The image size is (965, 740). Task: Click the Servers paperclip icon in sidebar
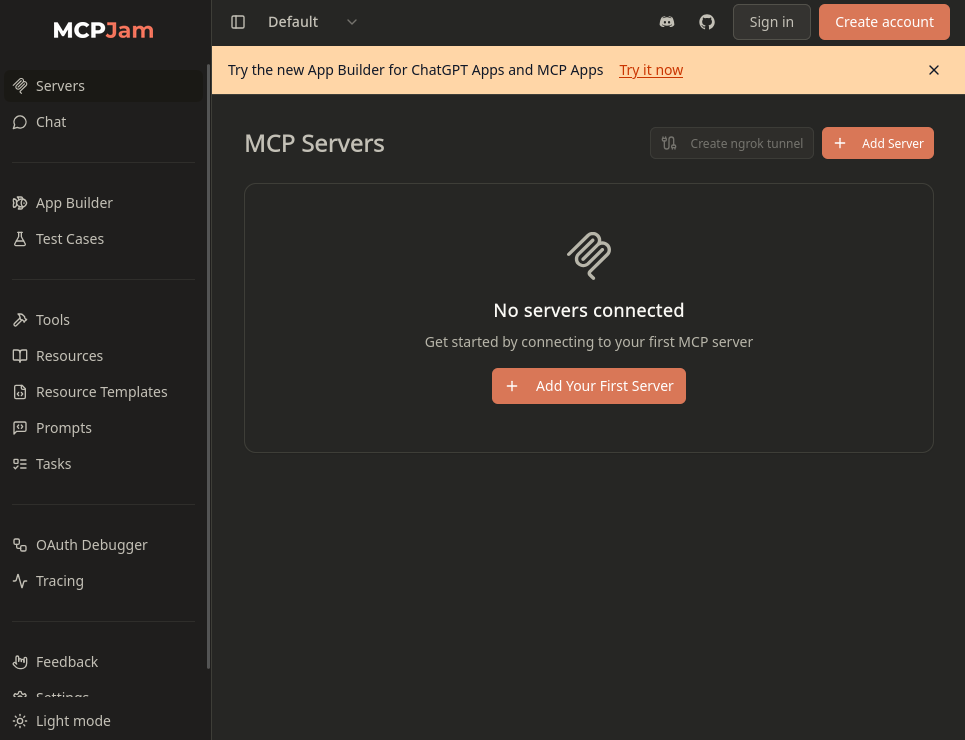[20, 86]
